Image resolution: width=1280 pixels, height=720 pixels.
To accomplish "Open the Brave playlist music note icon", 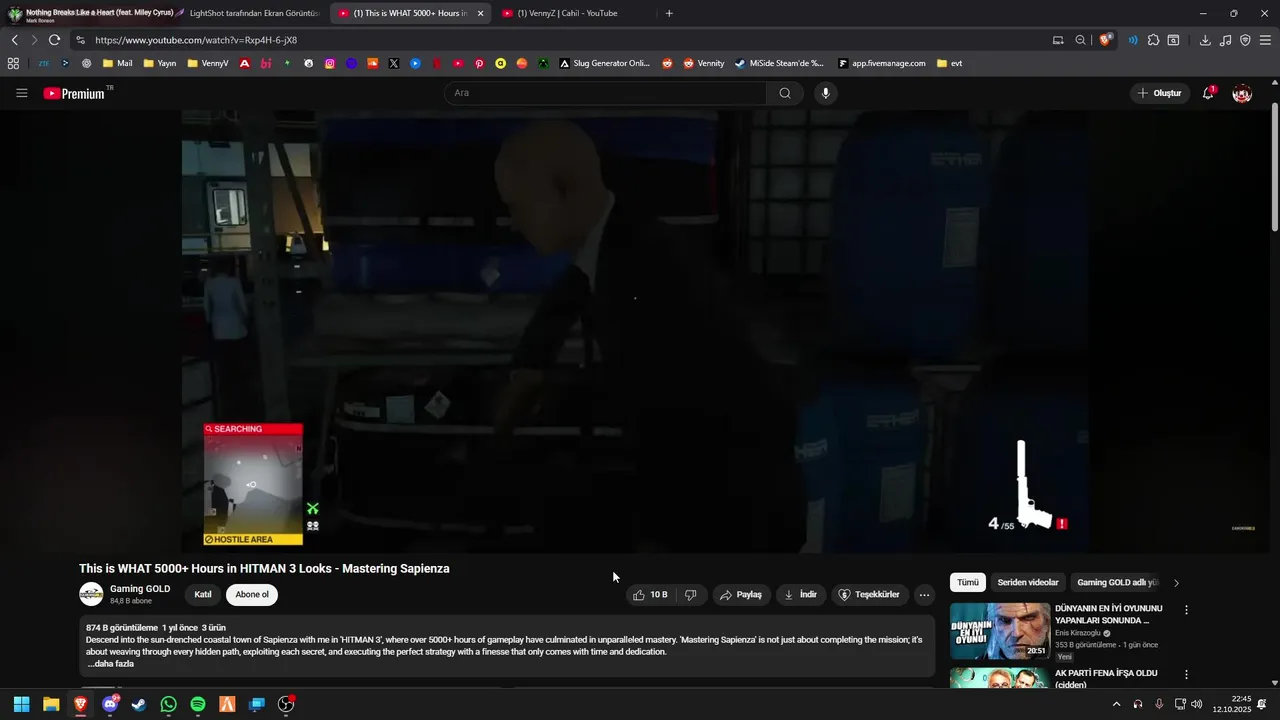I will (x=1225, y=40).
